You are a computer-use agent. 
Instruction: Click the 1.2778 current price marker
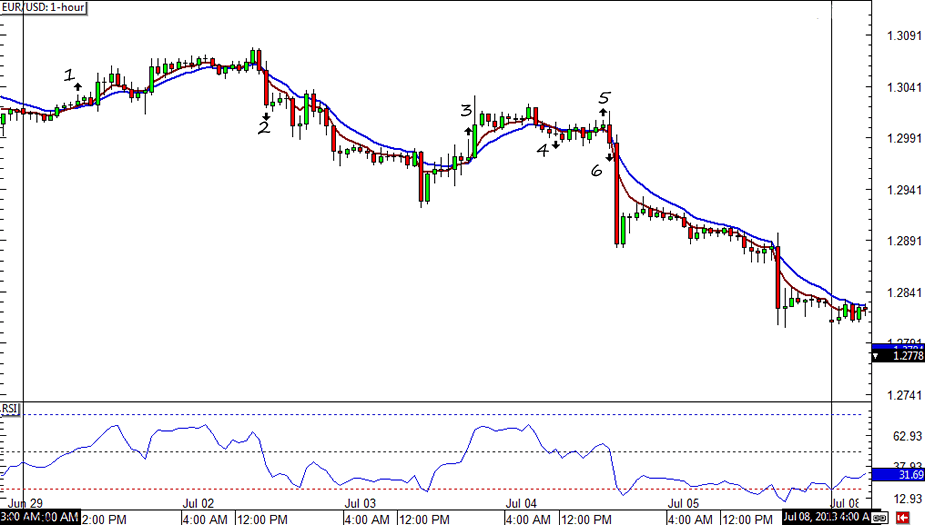[x=898, y=356]
